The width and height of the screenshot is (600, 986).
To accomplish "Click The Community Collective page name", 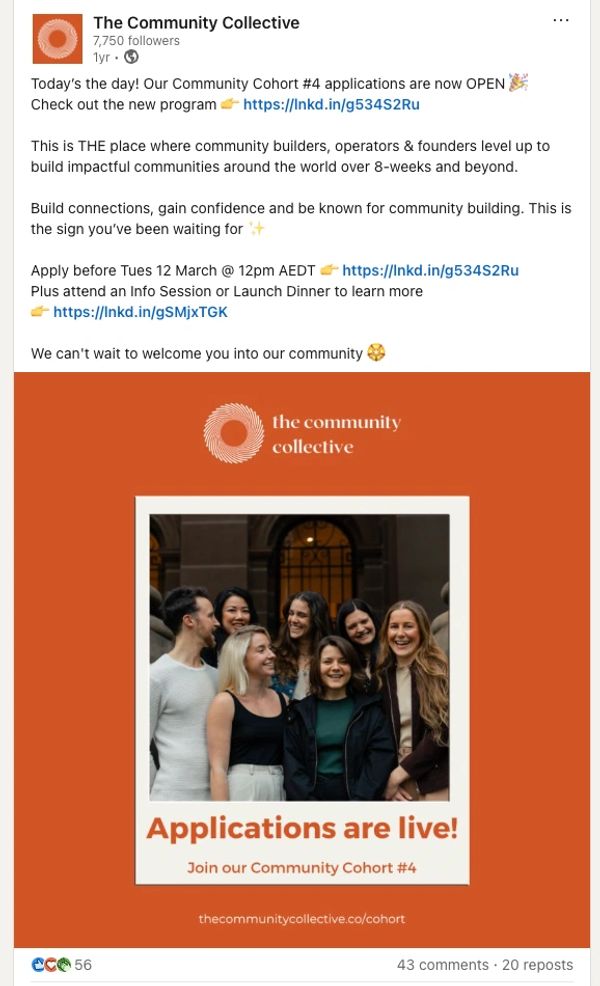I will click(196, 22).
